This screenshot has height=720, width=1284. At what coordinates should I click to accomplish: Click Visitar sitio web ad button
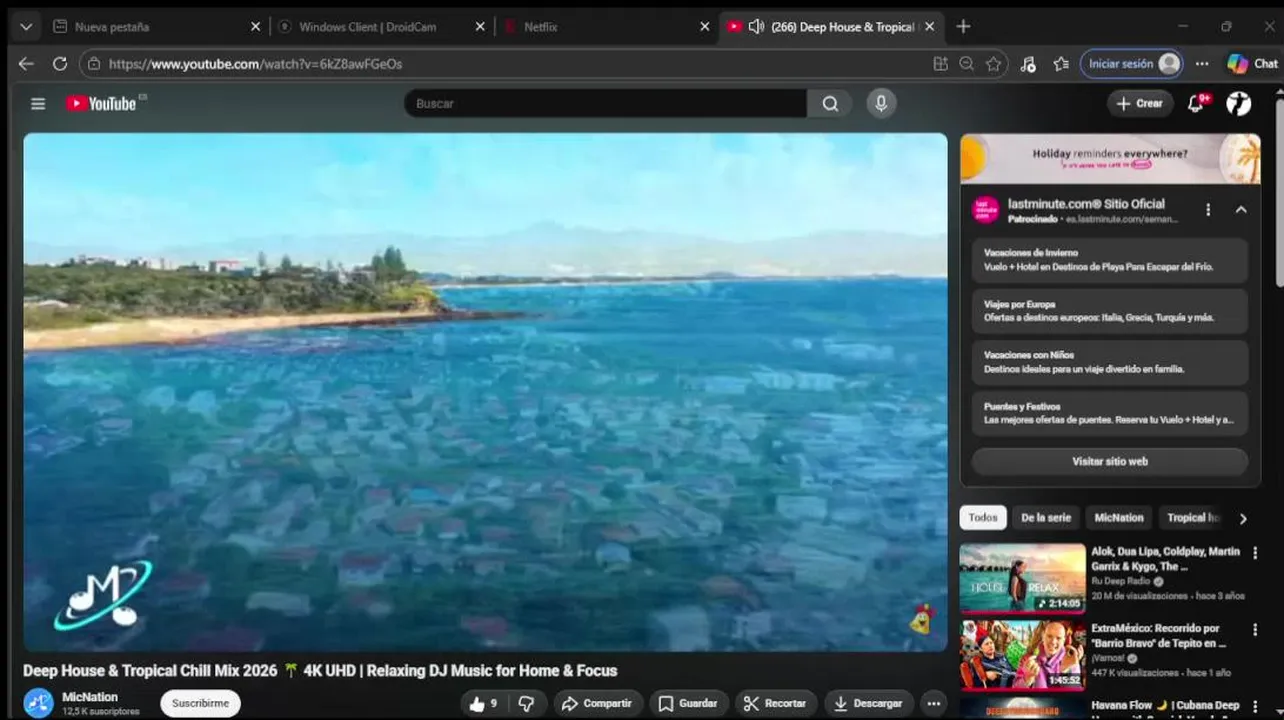(x=1110, y=462)
